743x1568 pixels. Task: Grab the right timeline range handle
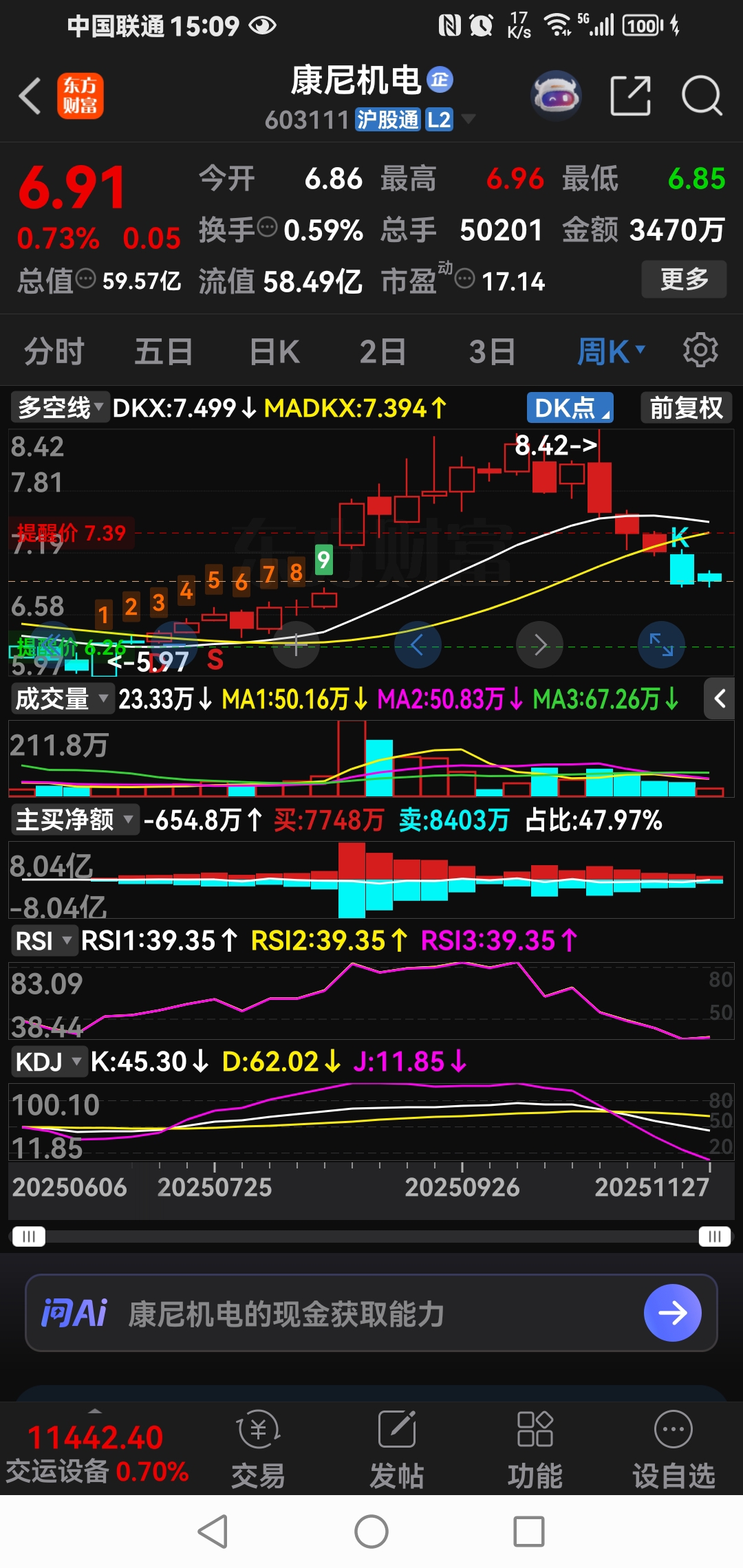point(715,1237)
